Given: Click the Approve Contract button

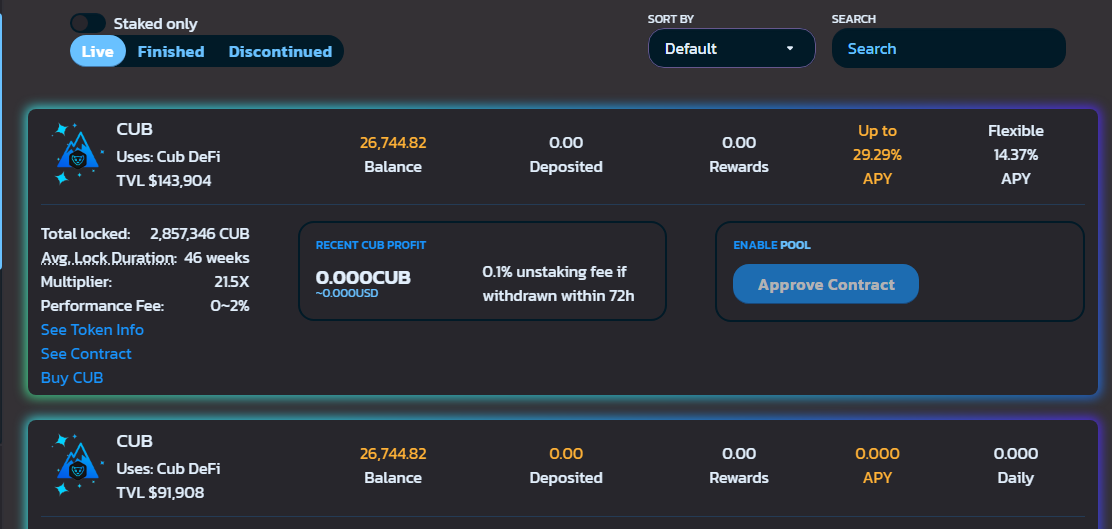Looking at the screenshot, I should tap(825, 284).
